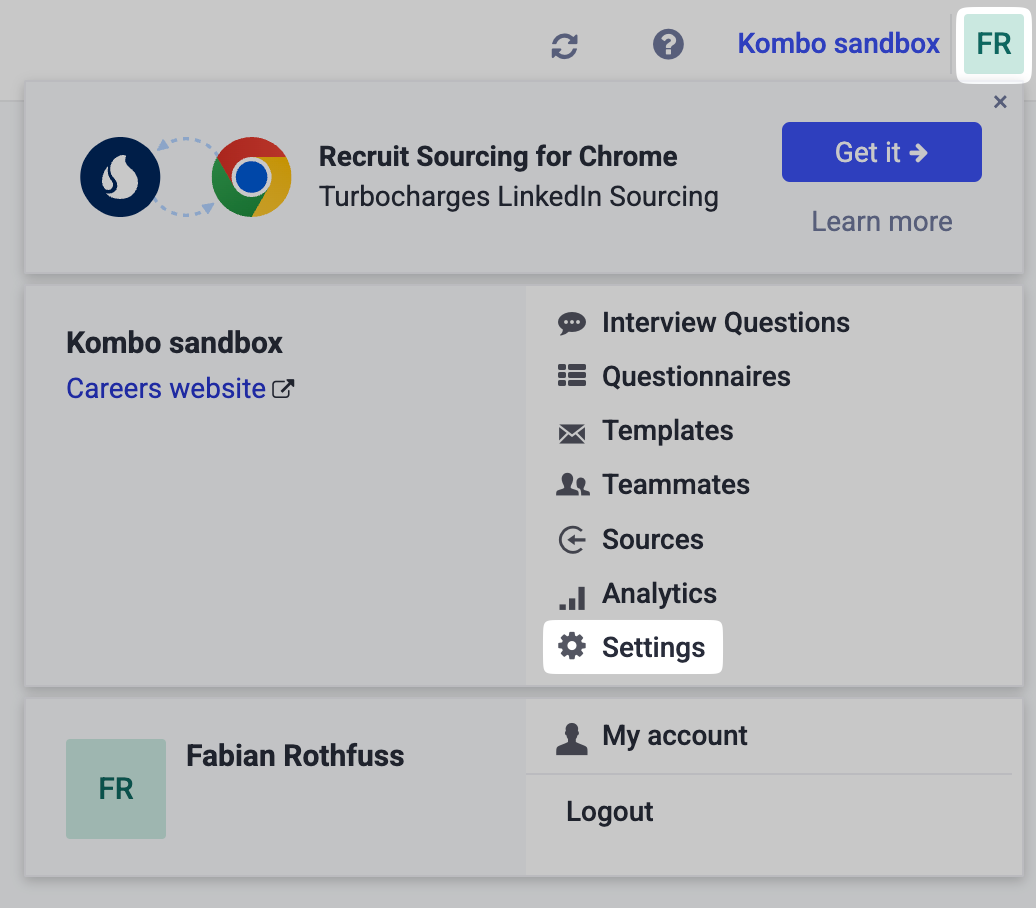Click the FR avatar in top bar

993,44
